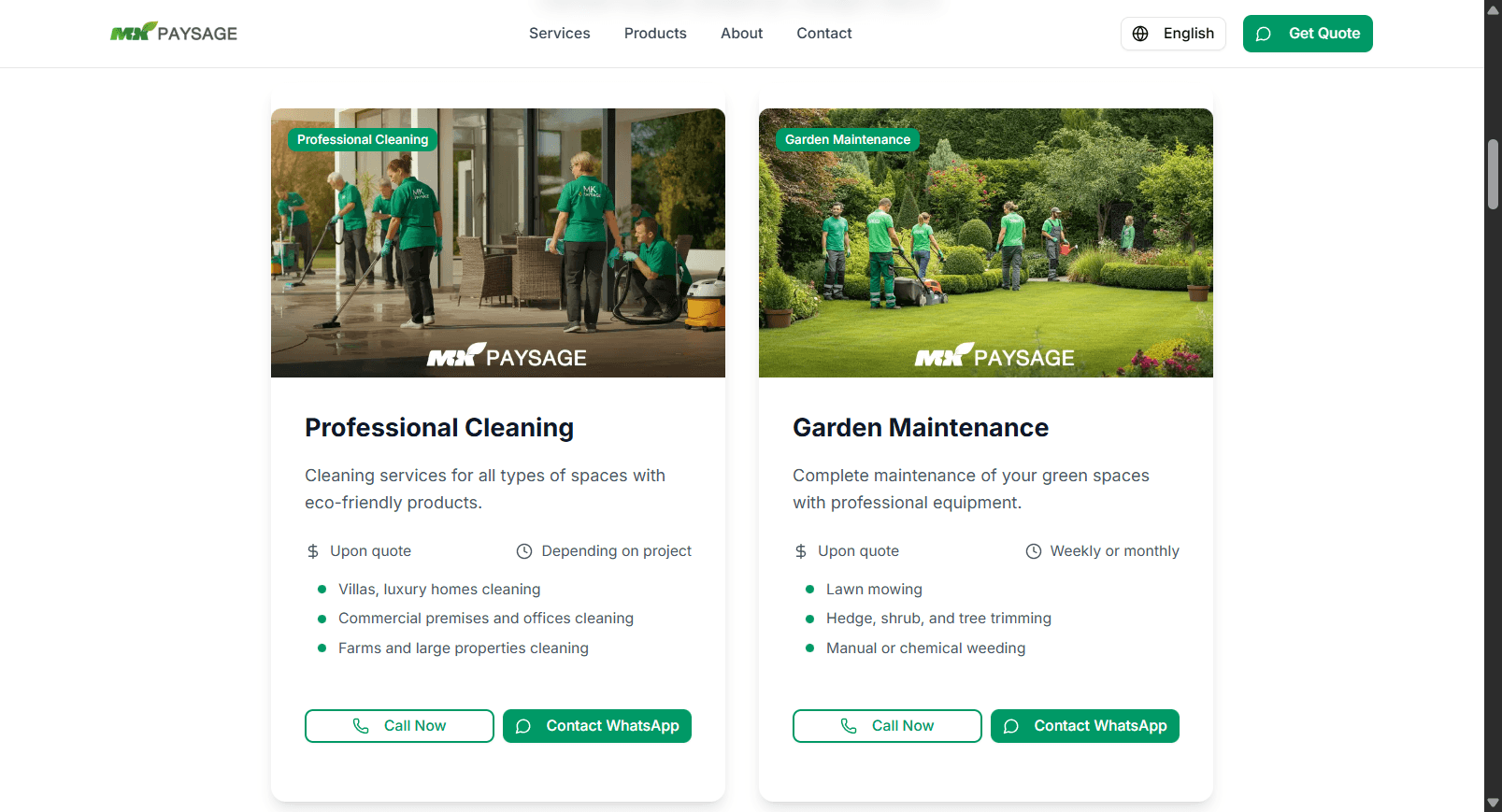Click the globe icon beside English

click(1140, 34)
